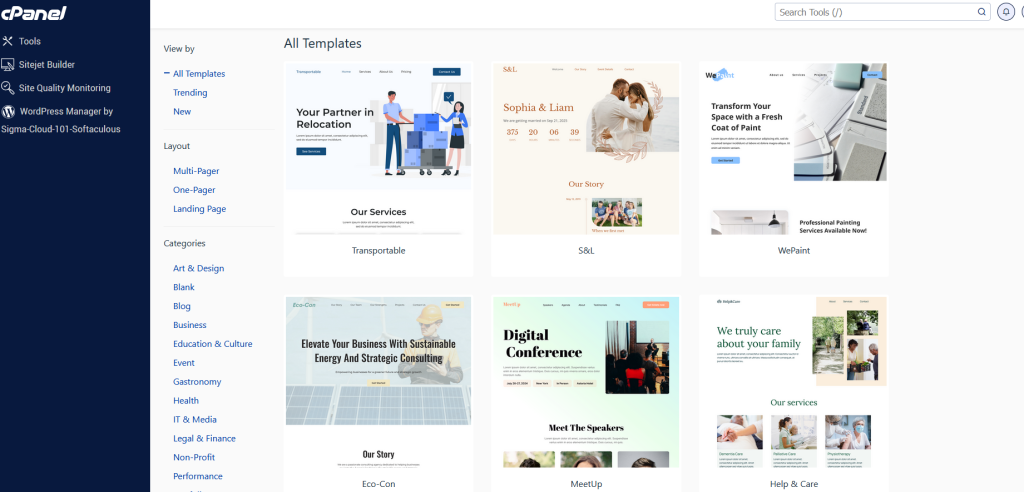The width and height of the screenshot is (1024, 492).
Task: Click the Site Quality Monitoring icon
Action: 8,88
